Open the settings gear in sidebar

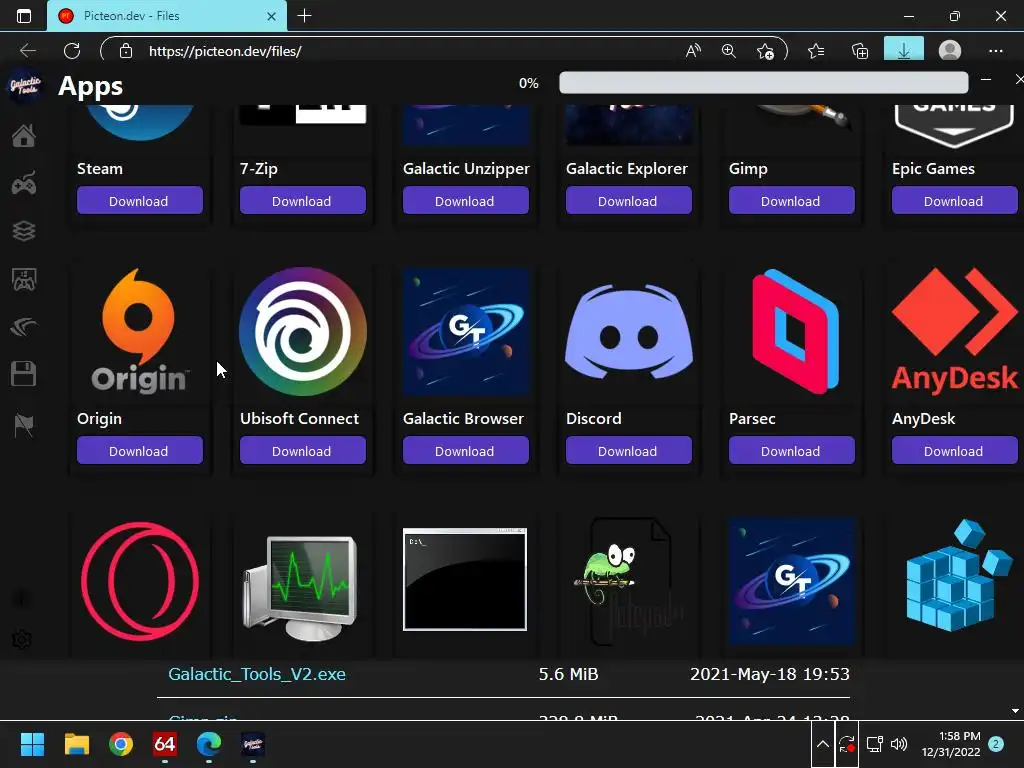click(22, 639)
